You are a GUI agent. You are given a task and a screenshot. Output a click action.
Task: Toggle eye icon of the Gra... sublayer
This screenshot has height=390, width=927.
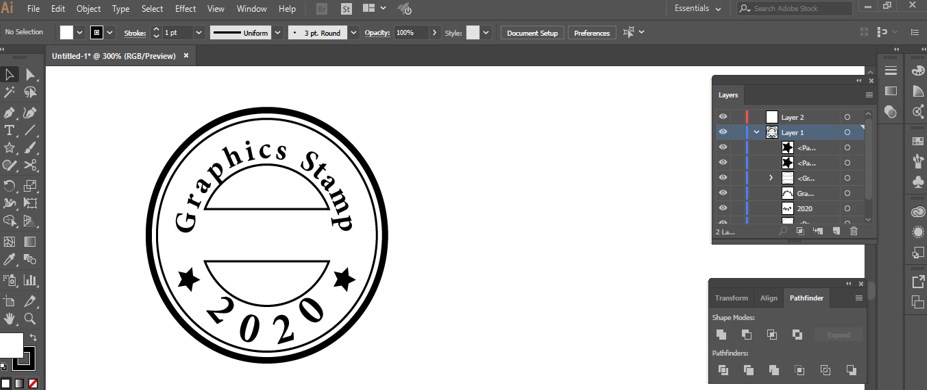pyautogui.click(x=723, y=193)
